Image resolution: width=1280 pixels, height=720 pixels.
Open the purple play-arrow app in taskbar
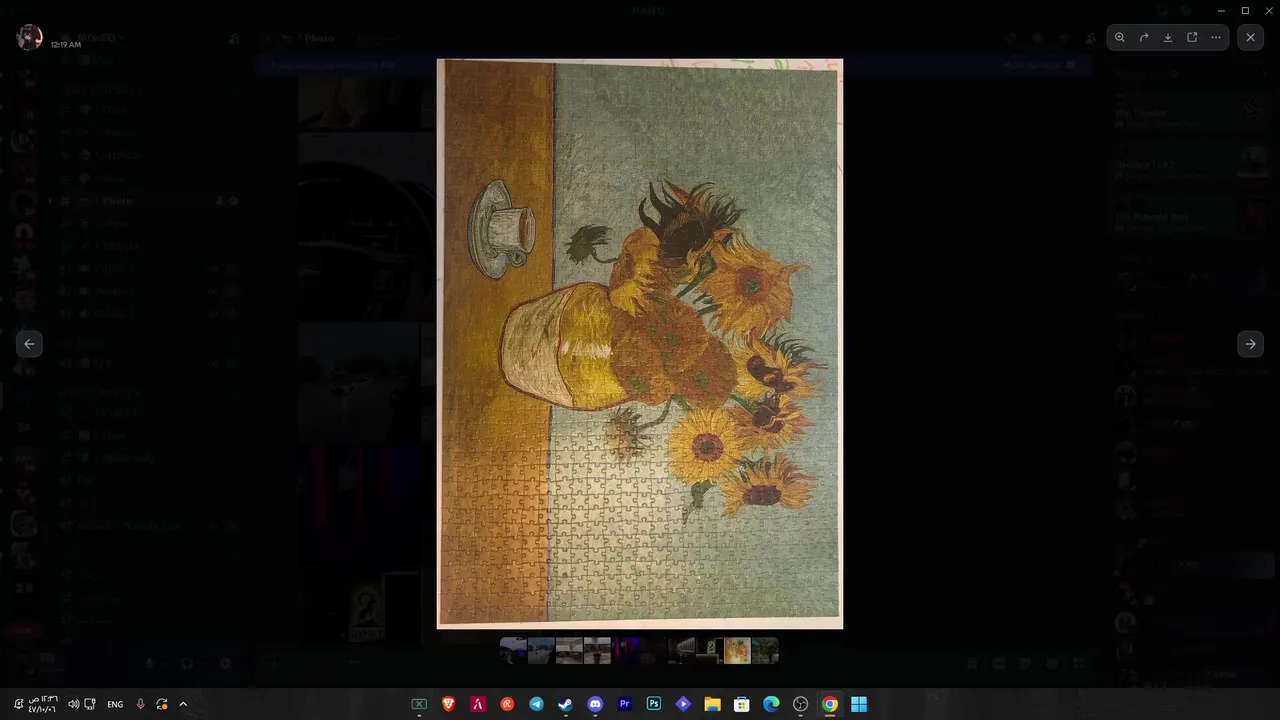click(683, 704)
